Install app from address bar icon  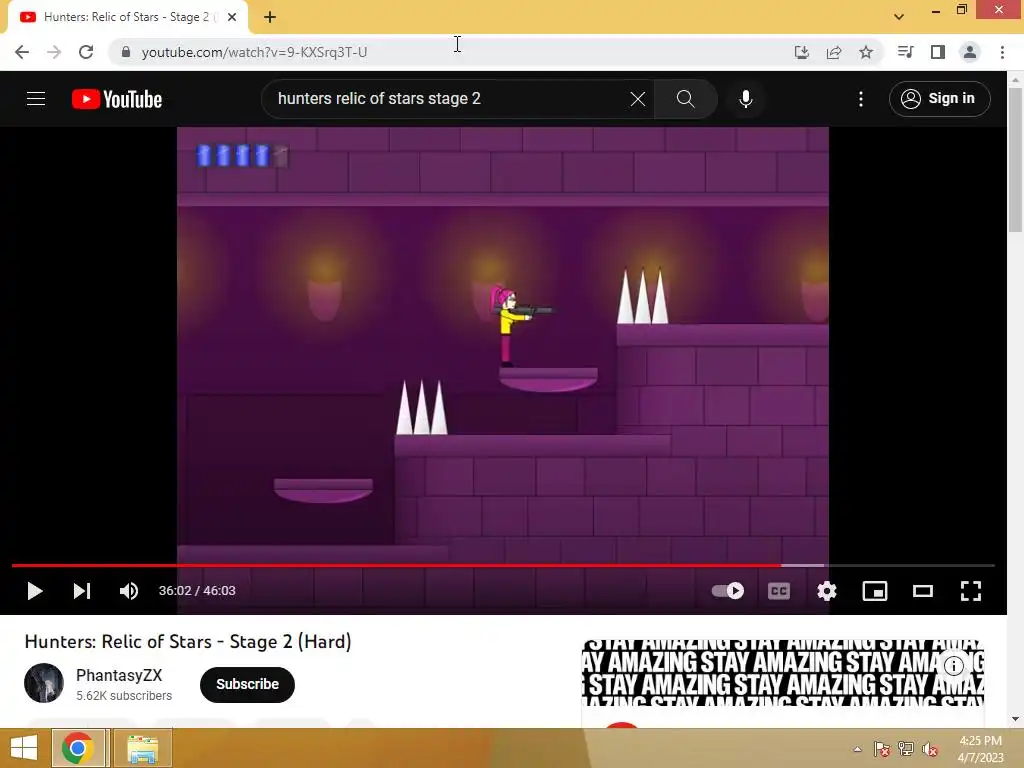801,52
